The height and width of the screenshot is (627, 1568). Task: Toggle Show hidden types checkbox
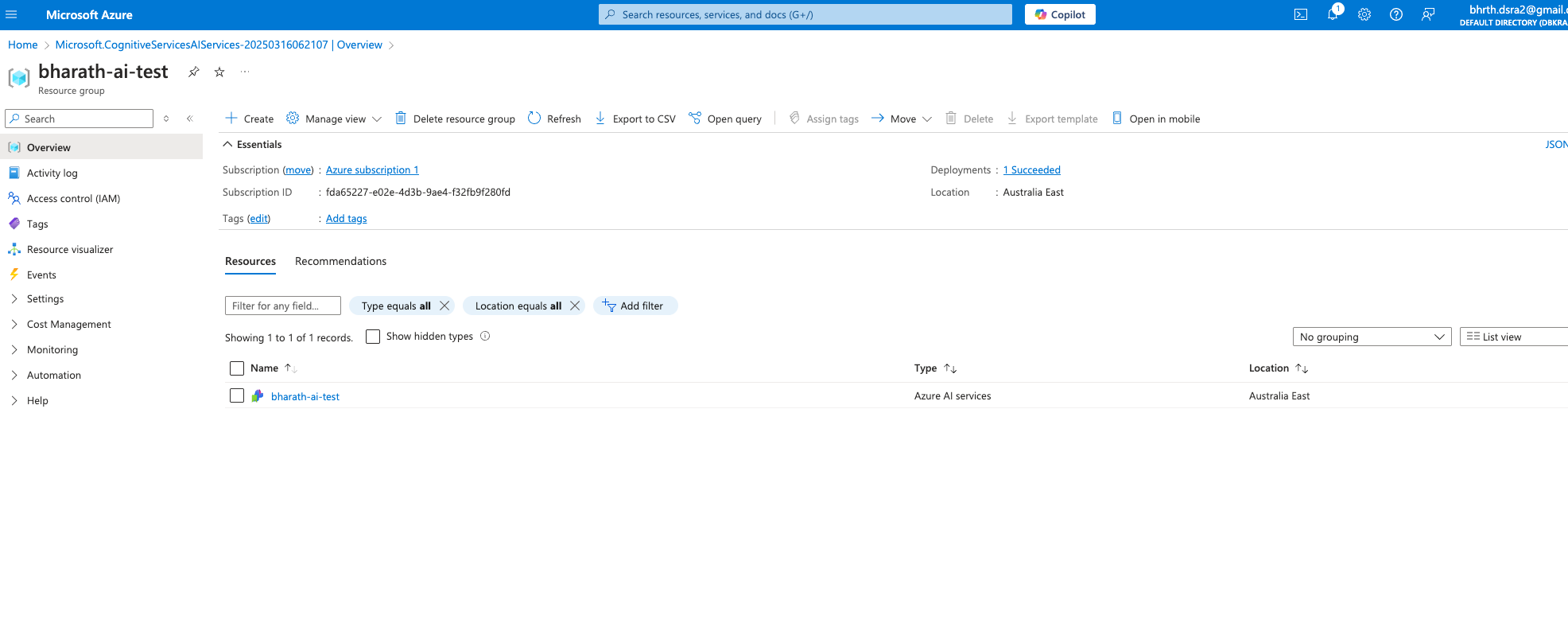click(373, 337)
